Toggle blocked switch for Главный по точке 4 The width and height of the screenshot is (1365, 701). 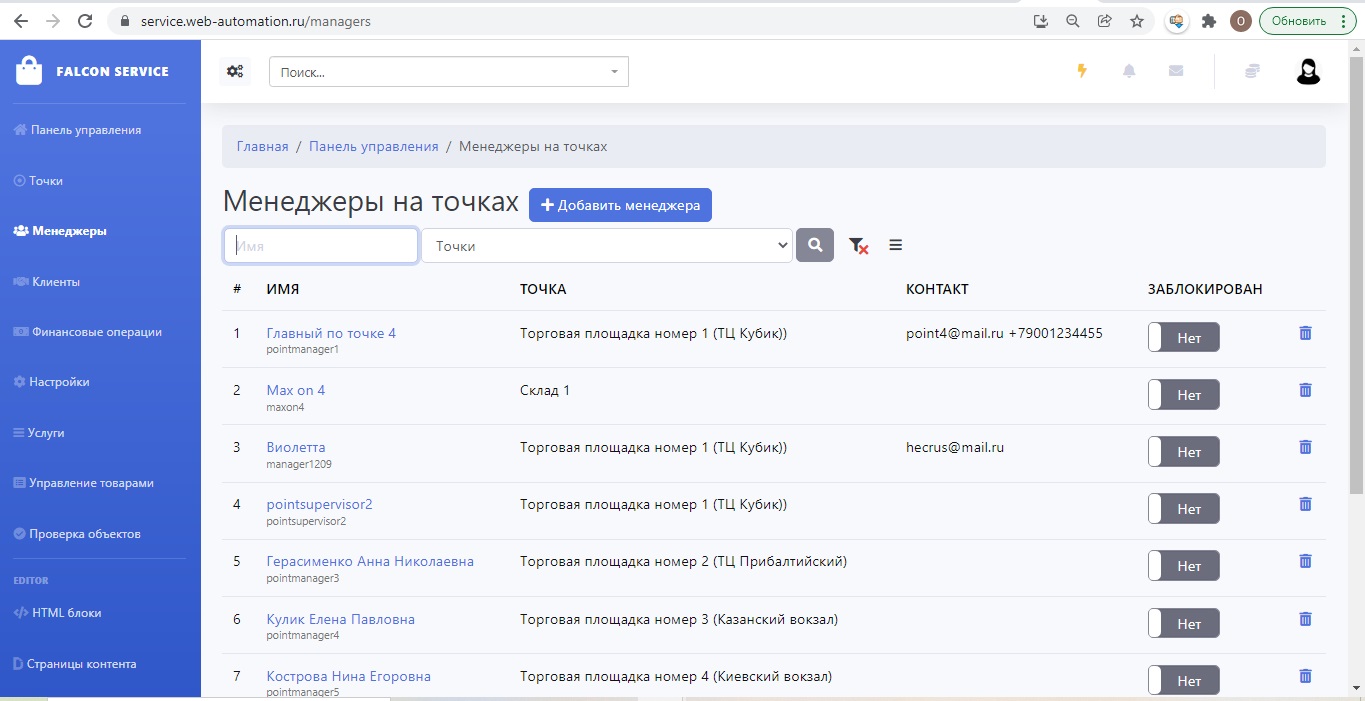pyautogui.click(x=1183, y=338)
